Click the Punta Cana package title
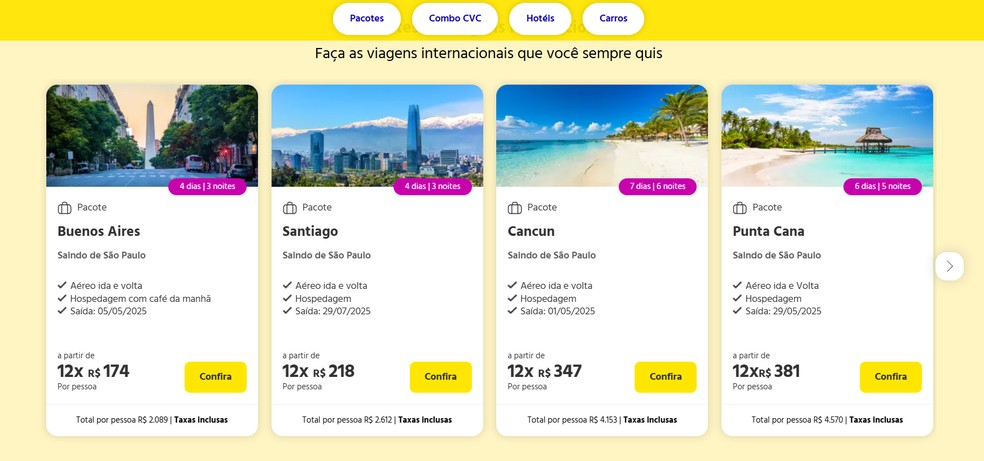This screenshot has width=984, height=461. click(x=768, y=232)
